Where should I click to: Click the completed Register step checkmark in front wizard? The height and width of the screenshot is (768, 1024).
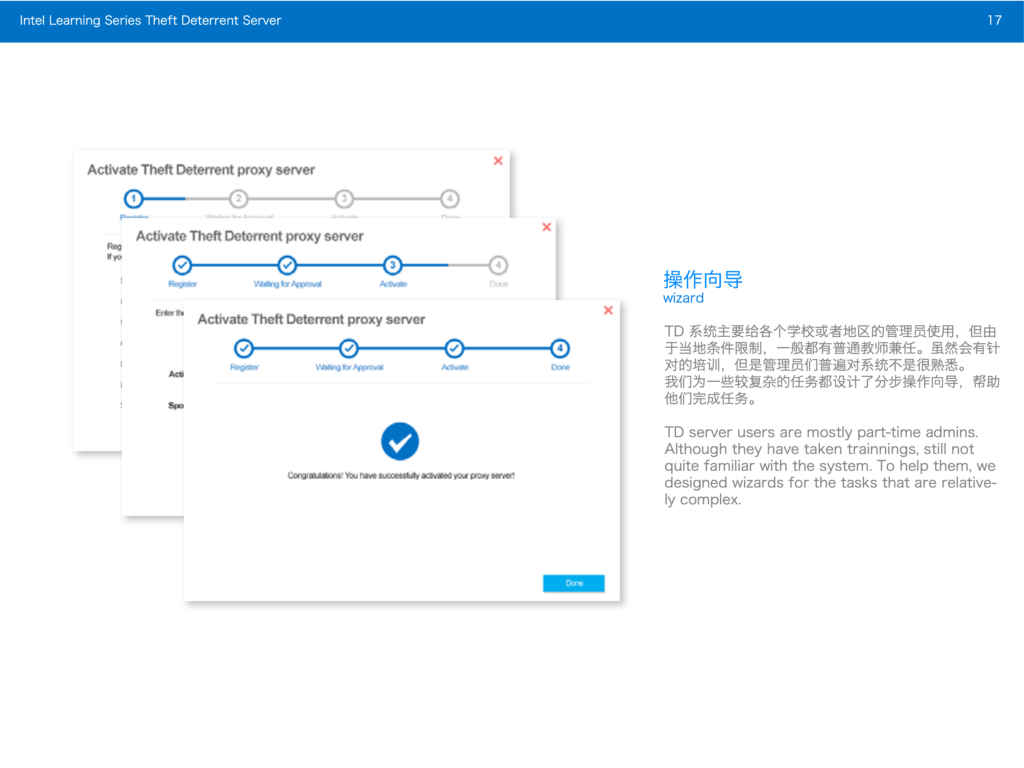click(x=244, y=349)
